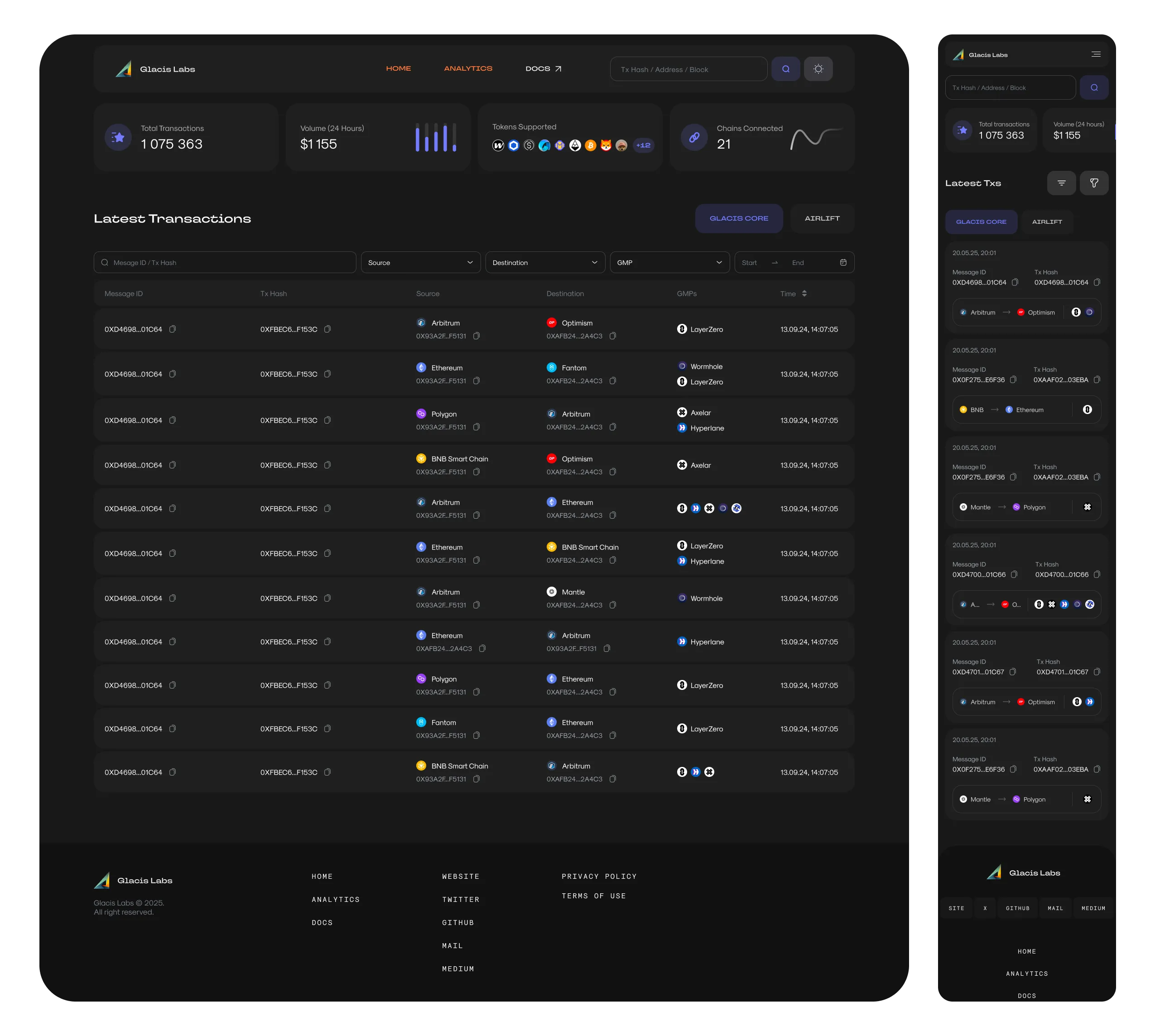The image size is (1155, 1036).
Task: Open the Source chain dropdown
Action: pyautogui.click(x=420, y=262)
